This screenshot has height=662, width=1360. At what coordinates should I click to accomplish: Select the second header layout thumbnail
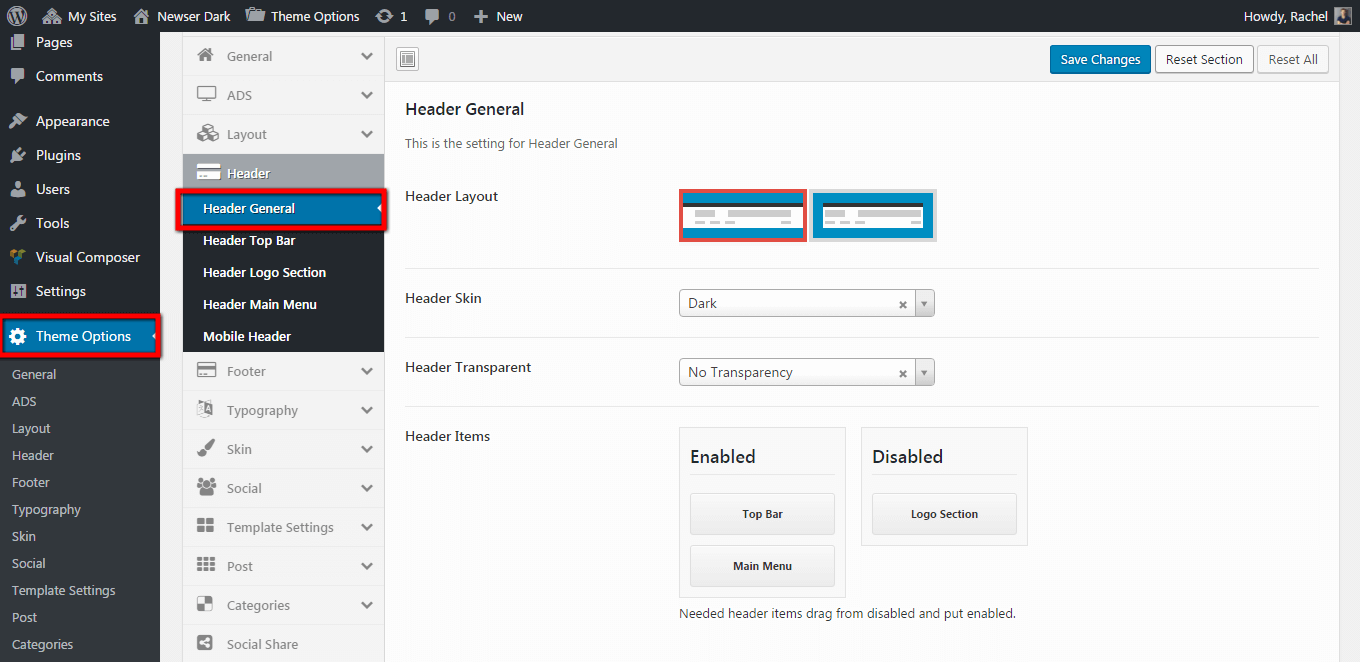tap(873, 215)
